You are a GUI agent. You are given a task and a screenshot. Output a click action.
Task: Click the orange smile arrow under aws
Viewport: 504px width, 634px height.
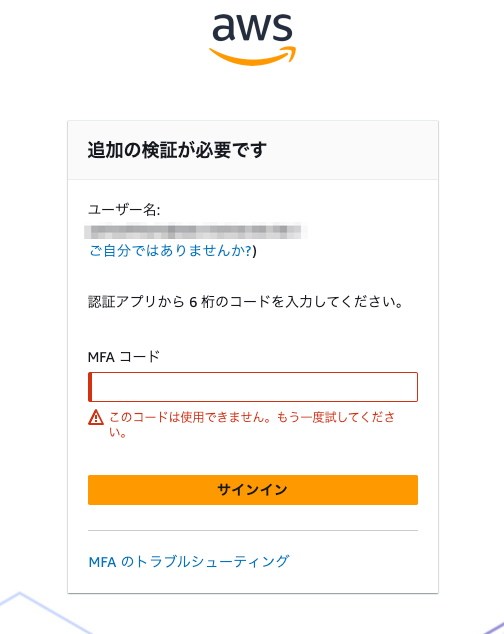[x=252, y=57]
